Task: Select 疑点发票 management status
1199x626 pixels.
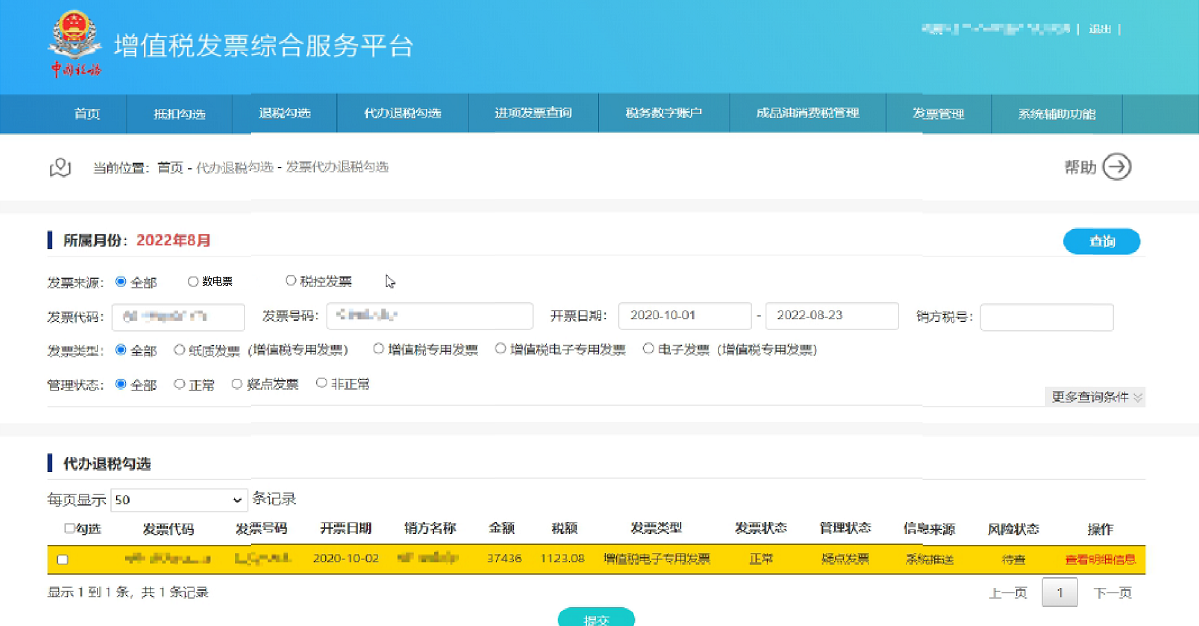Action: (x=237, y=384)
